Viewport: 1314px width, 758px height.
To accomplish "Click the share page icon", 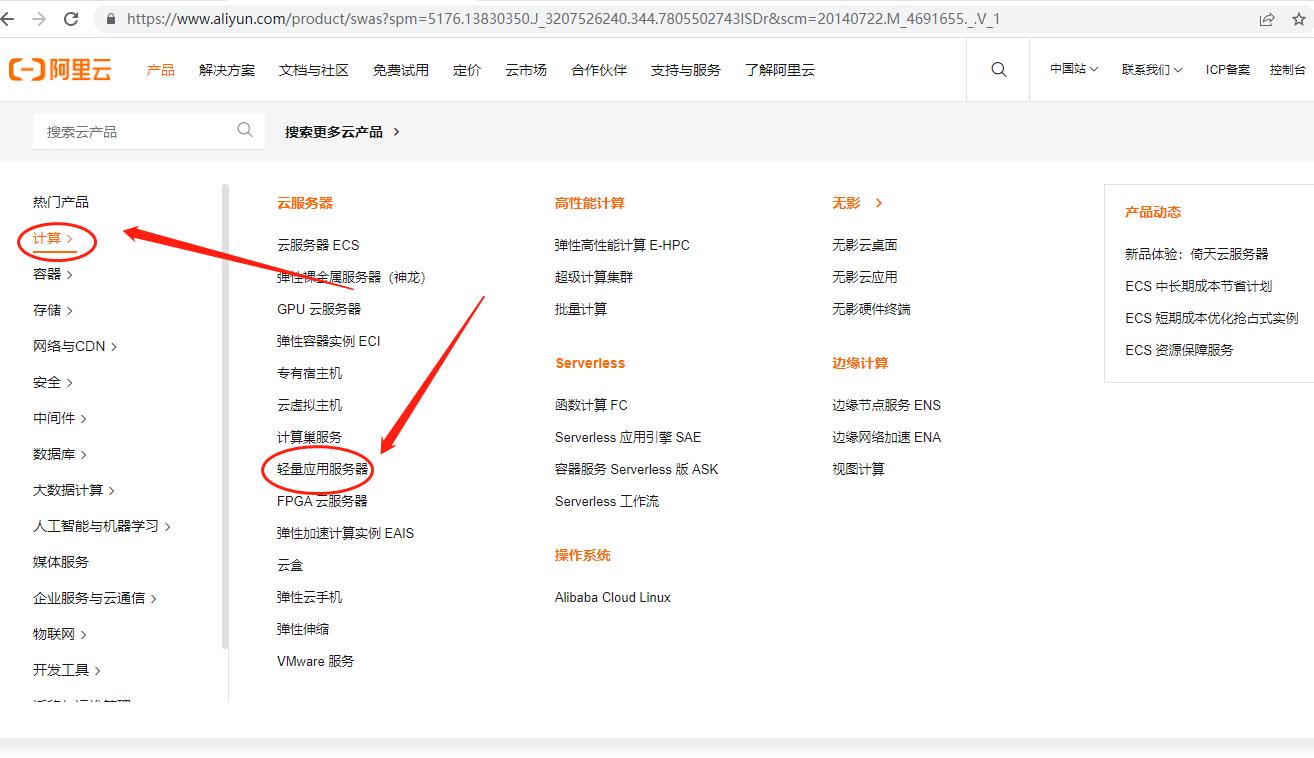I will (x=1267, y=17).
